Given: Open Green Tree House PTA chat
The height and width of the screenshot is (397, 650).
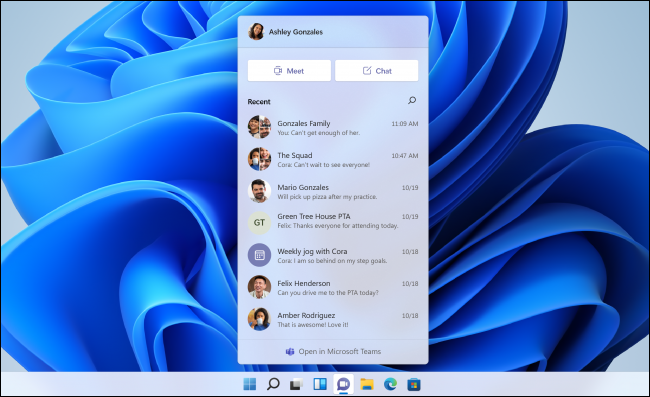Looking at the screenshot, I should pyautogui.click(x=333, y=223).
